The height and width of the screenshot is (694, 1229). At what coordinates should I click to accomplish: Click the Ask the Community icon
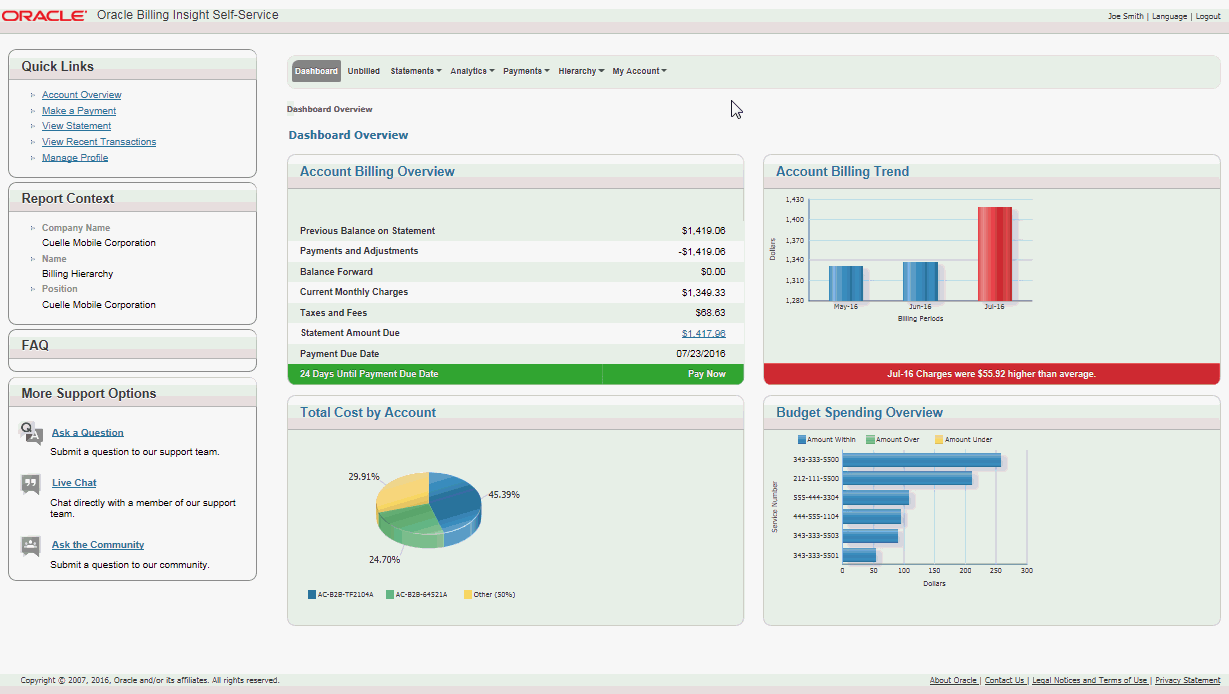[31, 546]
